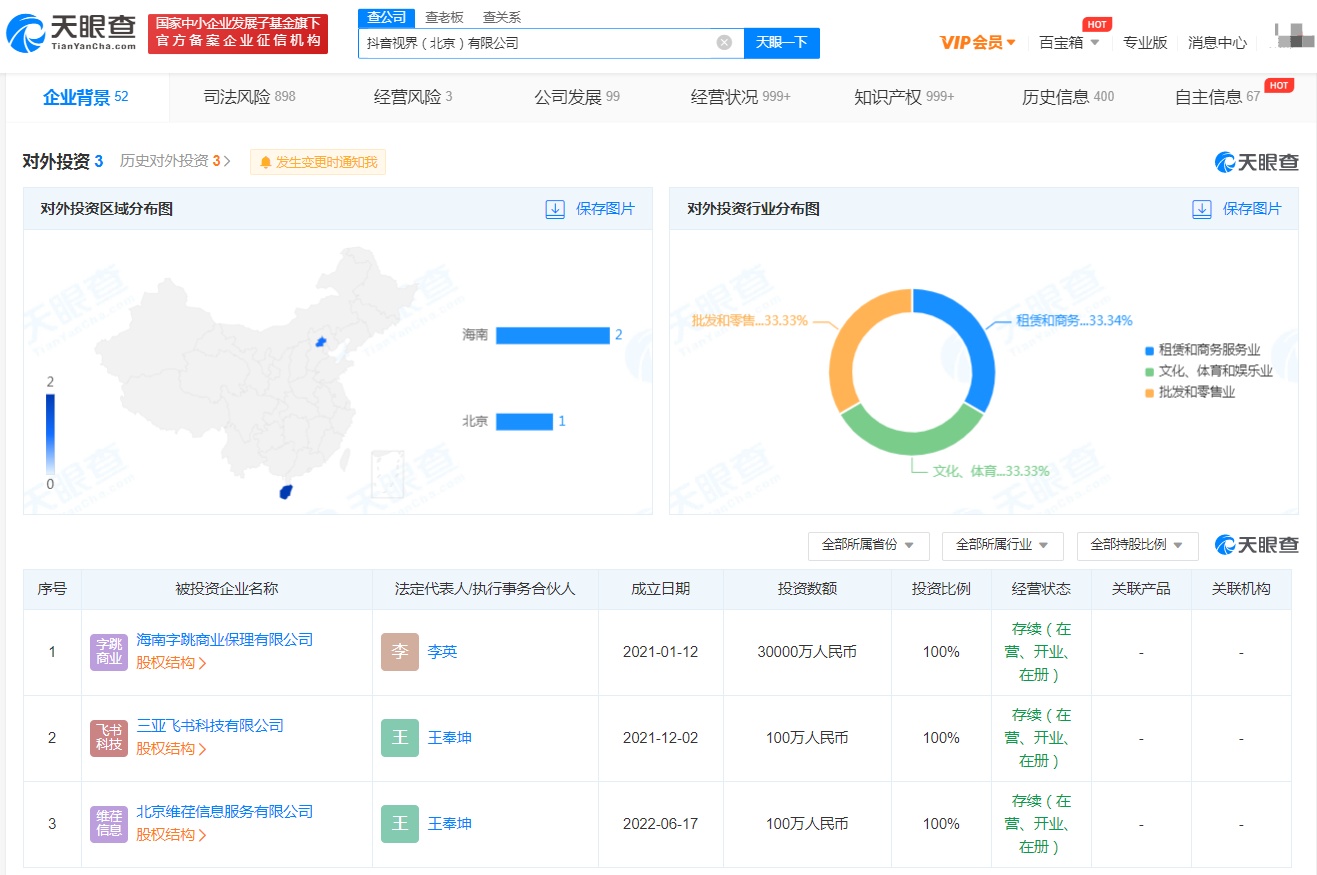Click the 北京 bar in region chart
The image size is (1317, 875).
524,421
